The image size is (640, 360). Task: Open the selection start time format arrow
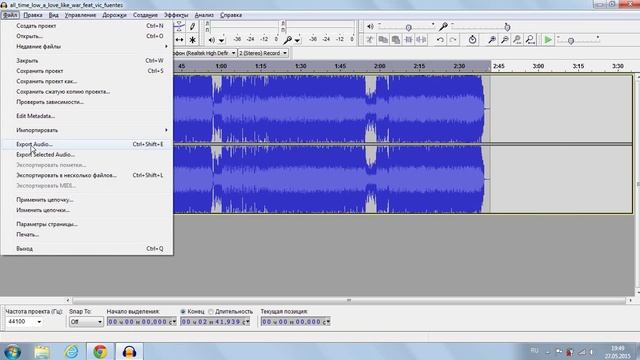[174, 322]
